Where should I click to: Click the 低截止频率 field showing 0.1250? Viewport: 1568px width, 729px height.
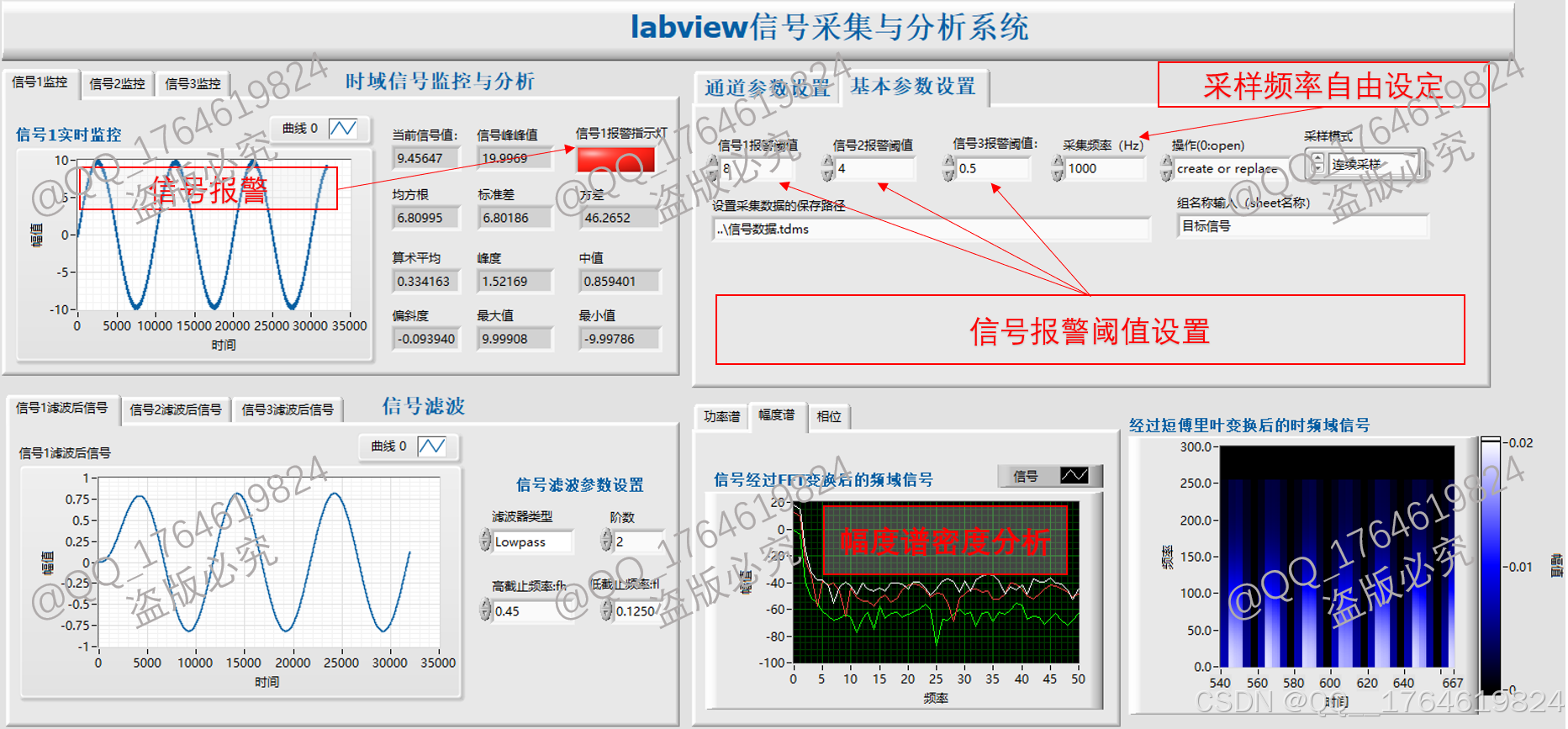tap(636, 611)
